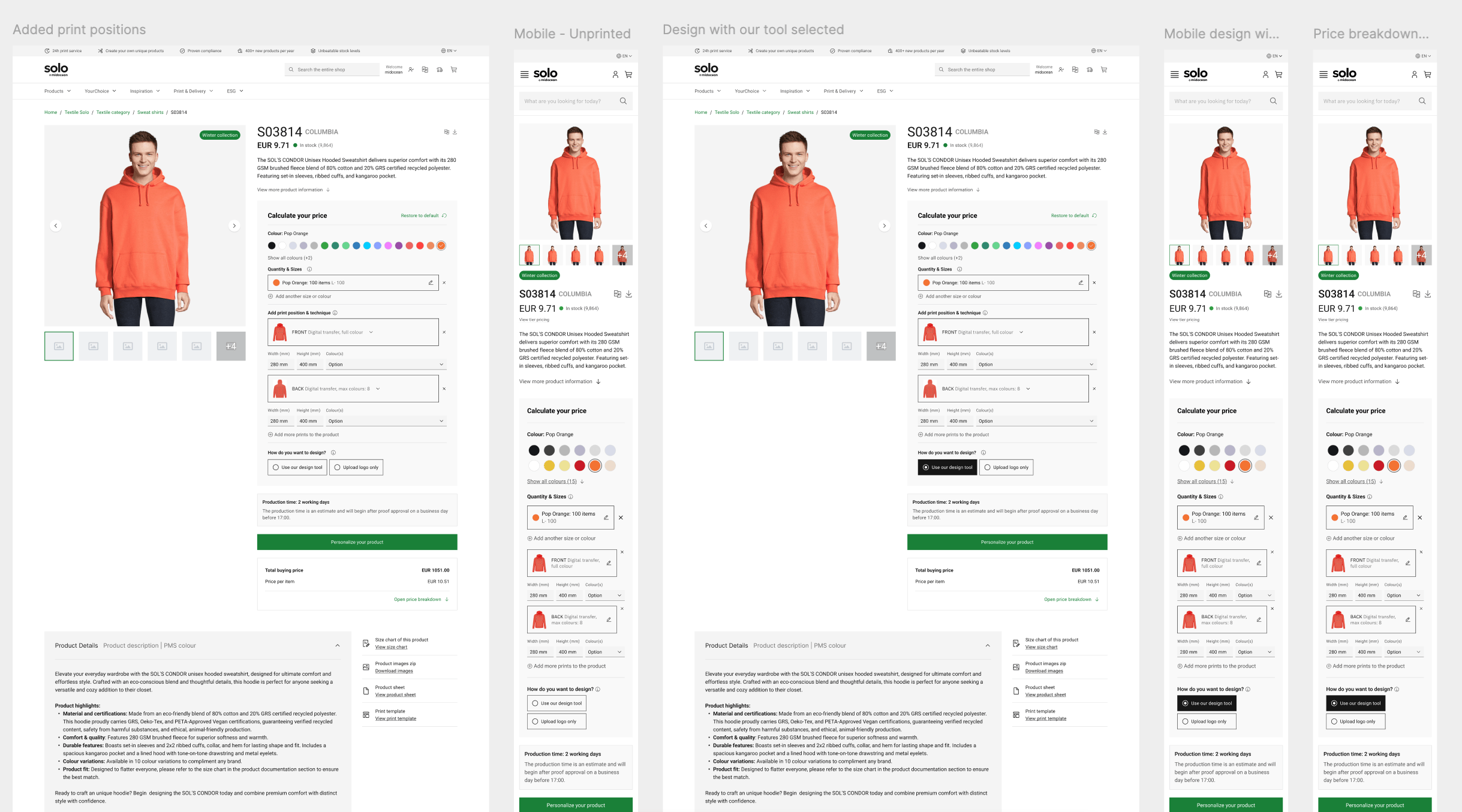This screenshot has height=812, width=1462.
Task: Click account icon in Mobile - Unprinted header
Action: coord(615,74)
